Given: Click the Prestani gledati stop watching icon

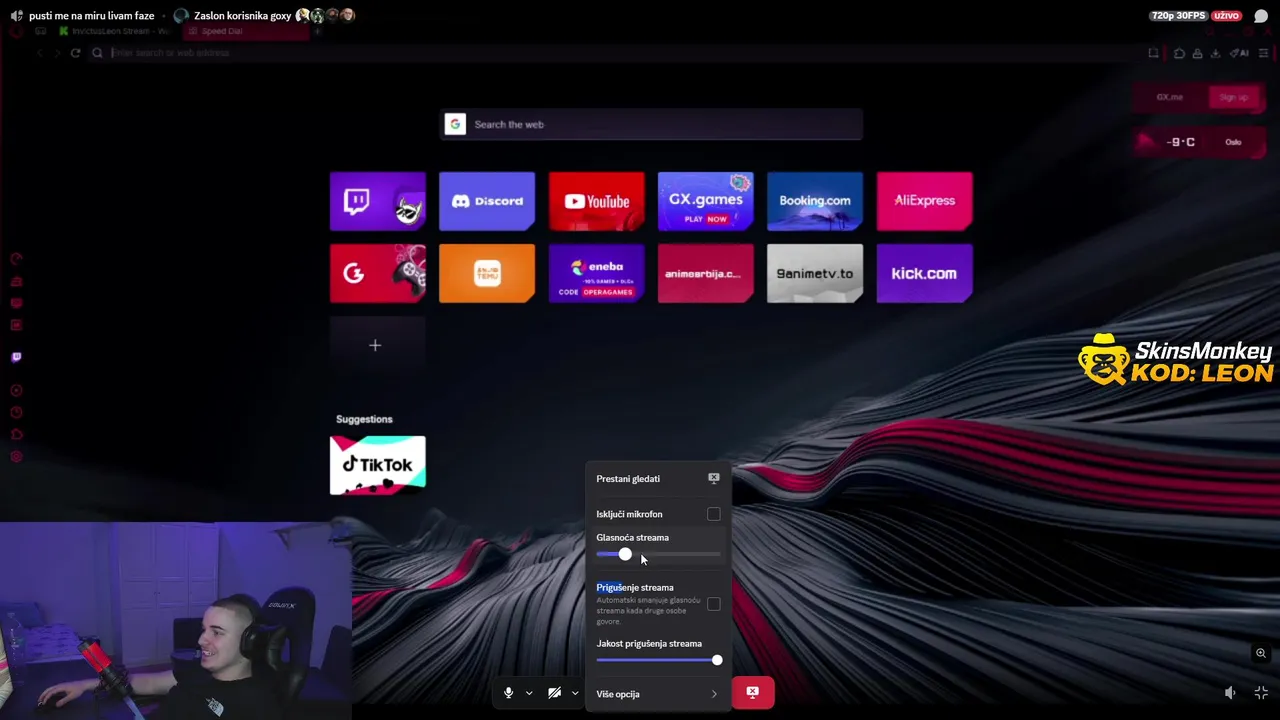Looking at the screenshot, I should tap(714, 478).
